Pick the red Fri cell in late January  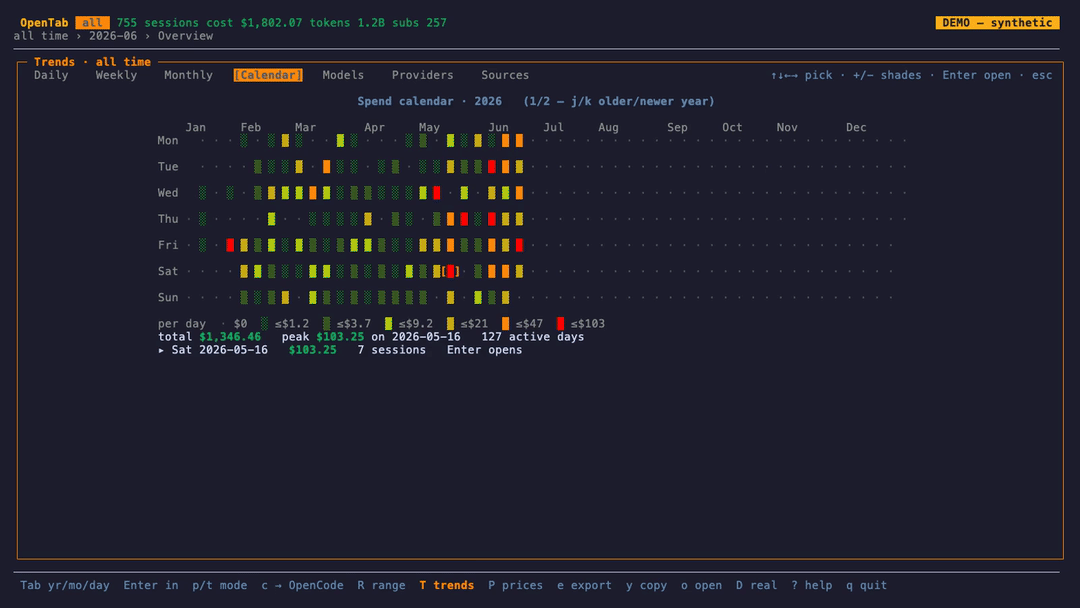click(230, 245)
